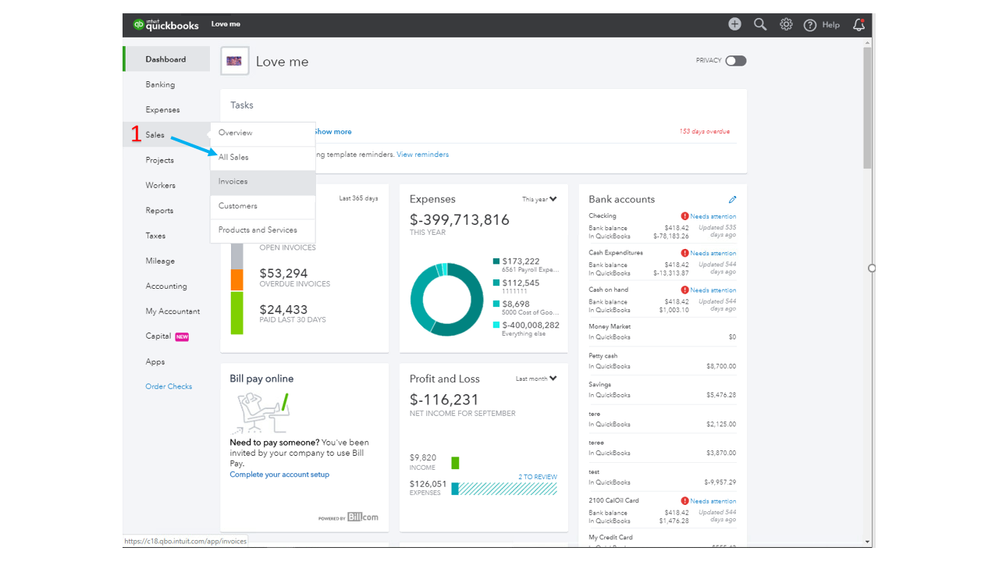Open Banking in the sidebar
Image resolution: width=999 pixels, height=562 pixels.
click(x=166, y=84)
